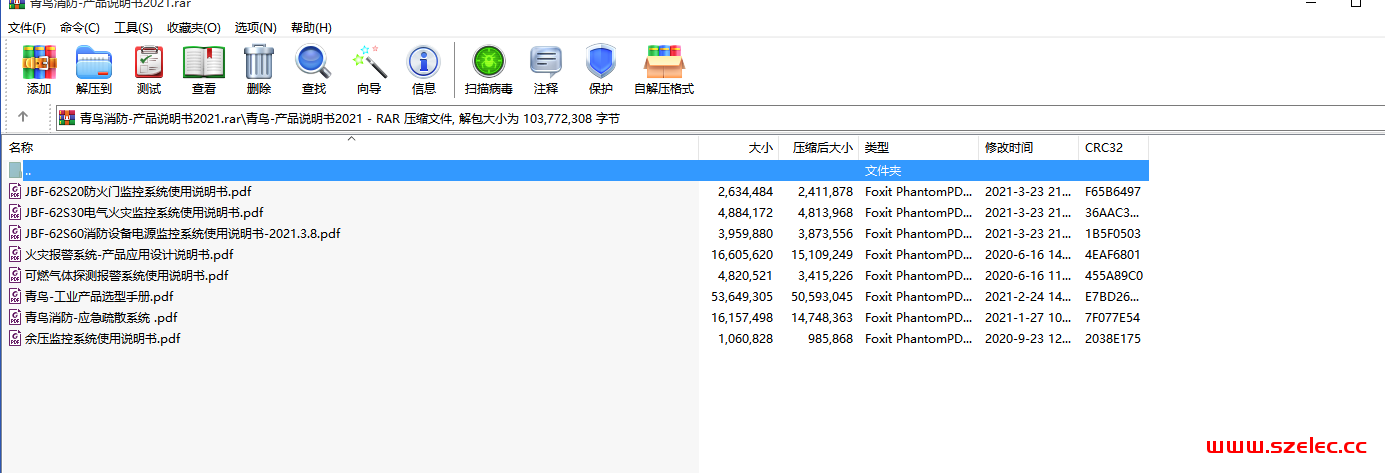Click the packed size value 15,109,249

821,254
